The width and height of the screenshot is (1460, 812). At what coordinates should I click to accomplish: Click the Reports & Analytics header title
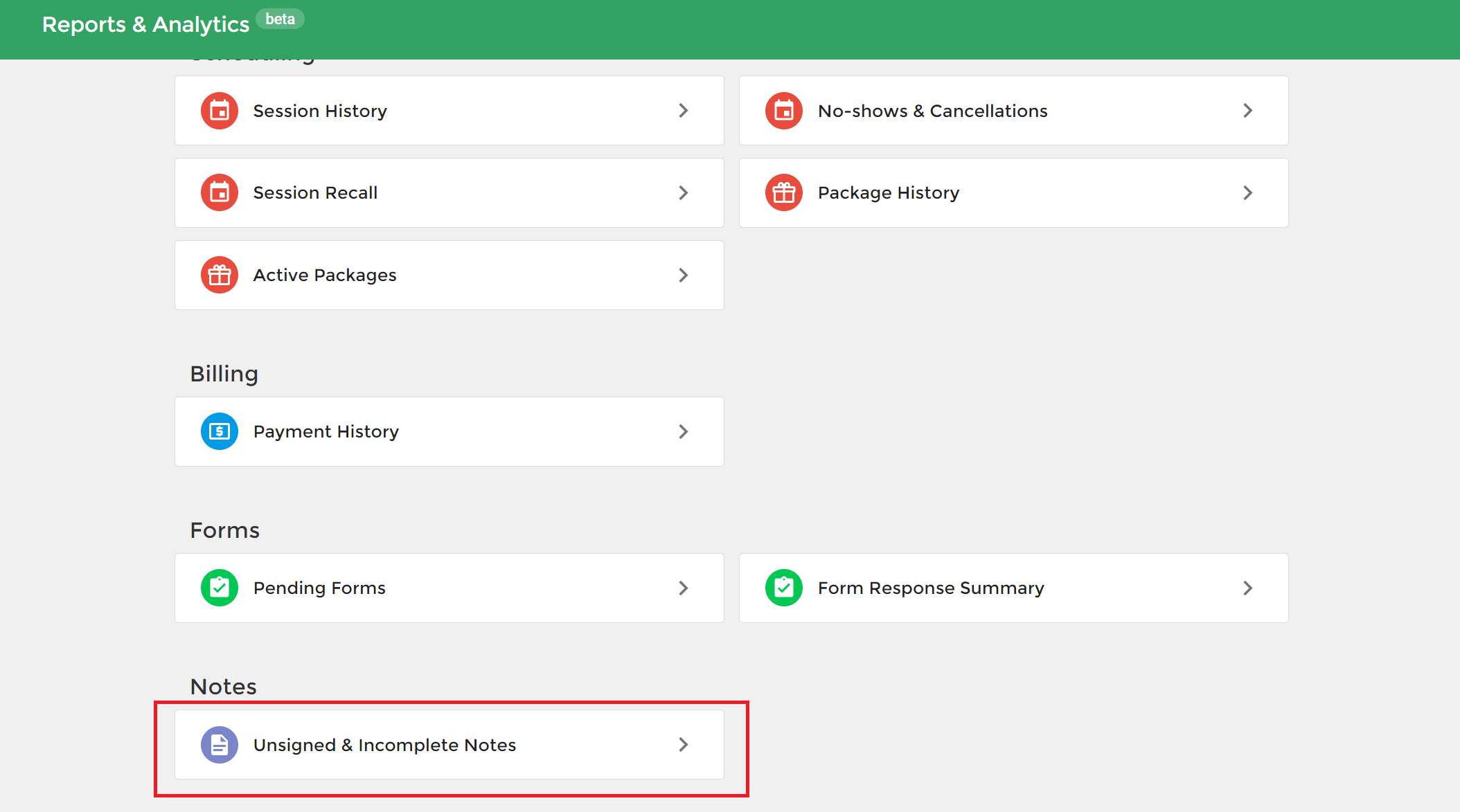(x=145, y=24)
